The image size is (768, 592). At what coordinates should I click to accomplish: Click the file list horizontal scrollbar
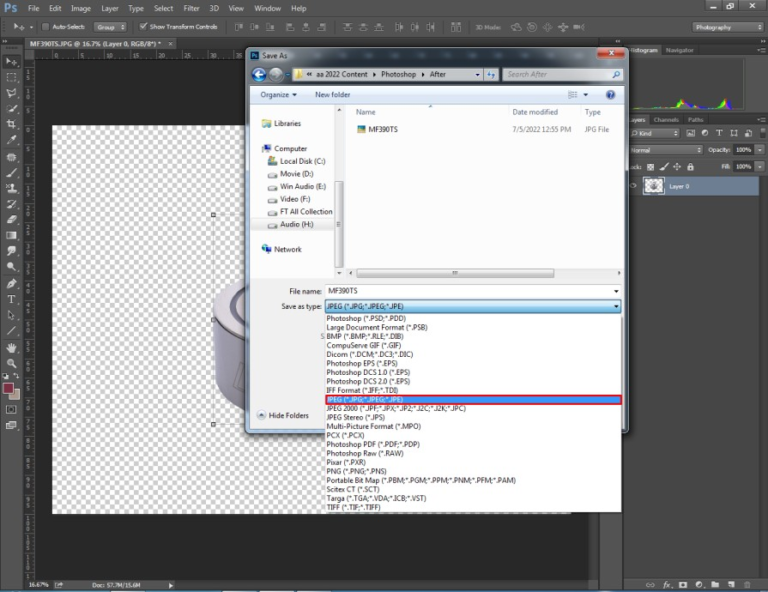455,273
